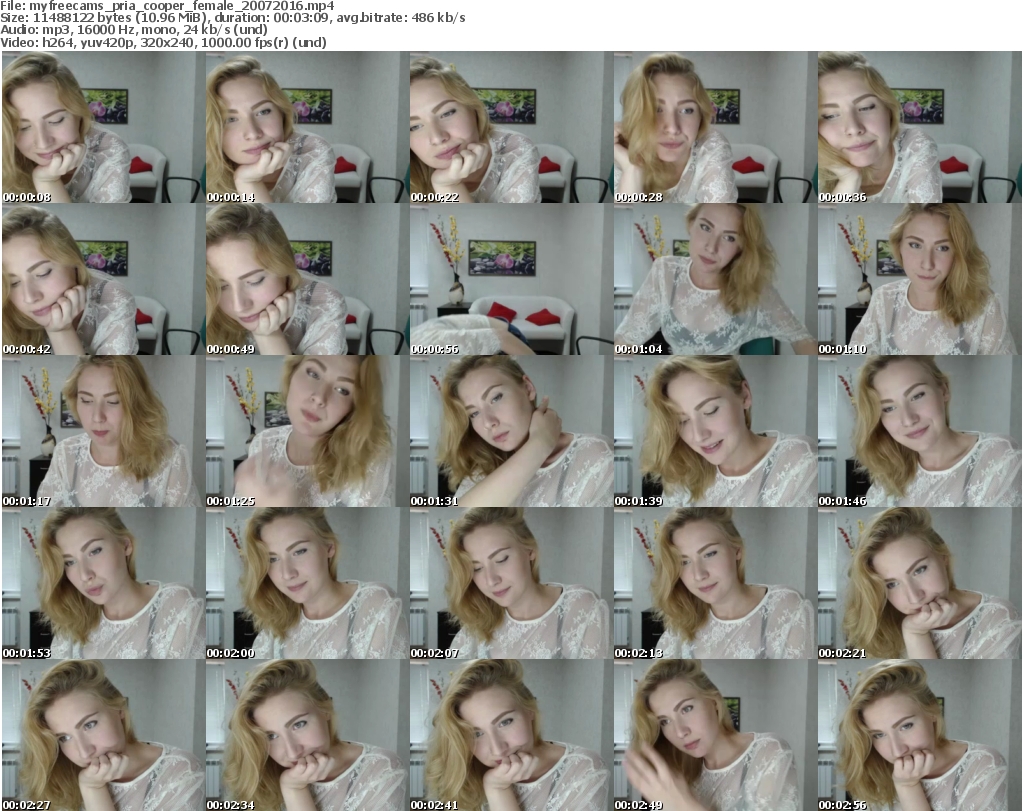Screen dimensions: 1024x811
Task: Select the thumbnail timestamped 00:00:28
Action: point(715,127)
